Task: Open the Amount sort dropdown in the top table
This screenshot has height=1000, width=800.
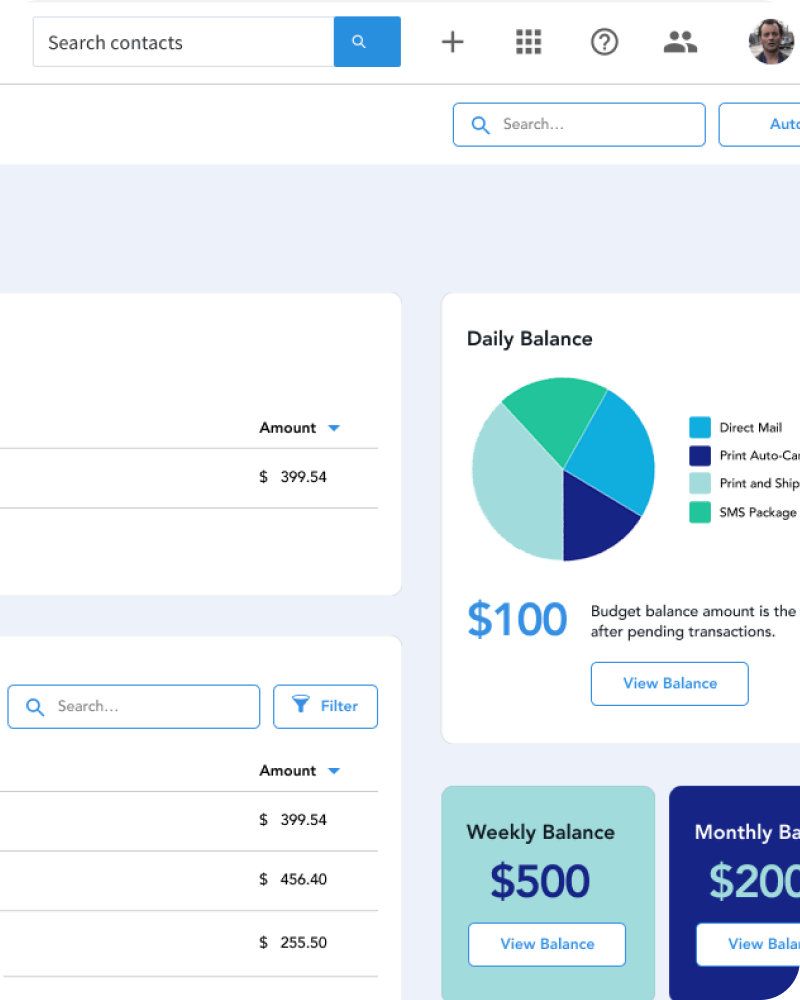Action: tap(335, 427)
